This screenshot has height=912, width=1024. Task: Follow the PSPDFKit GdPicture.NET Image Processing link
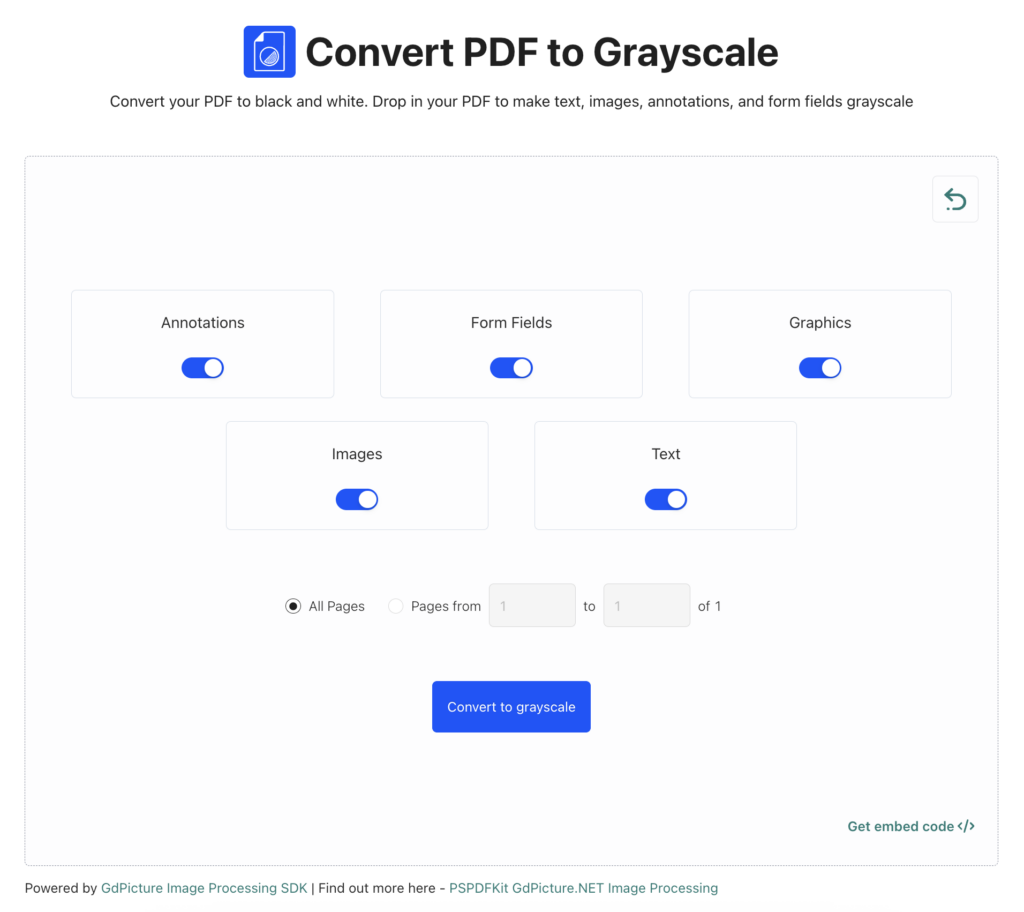[x=583, y=888]
